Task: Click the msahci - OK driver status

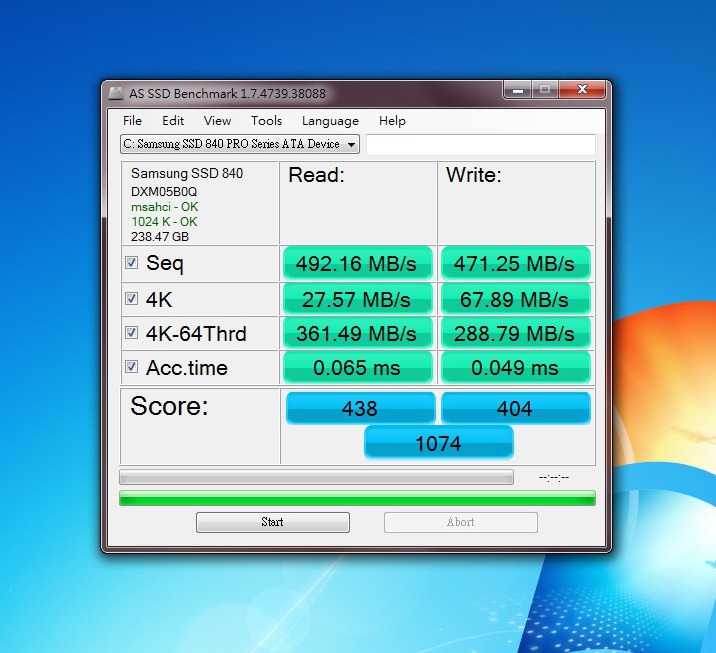Action: tap(164, 207)
